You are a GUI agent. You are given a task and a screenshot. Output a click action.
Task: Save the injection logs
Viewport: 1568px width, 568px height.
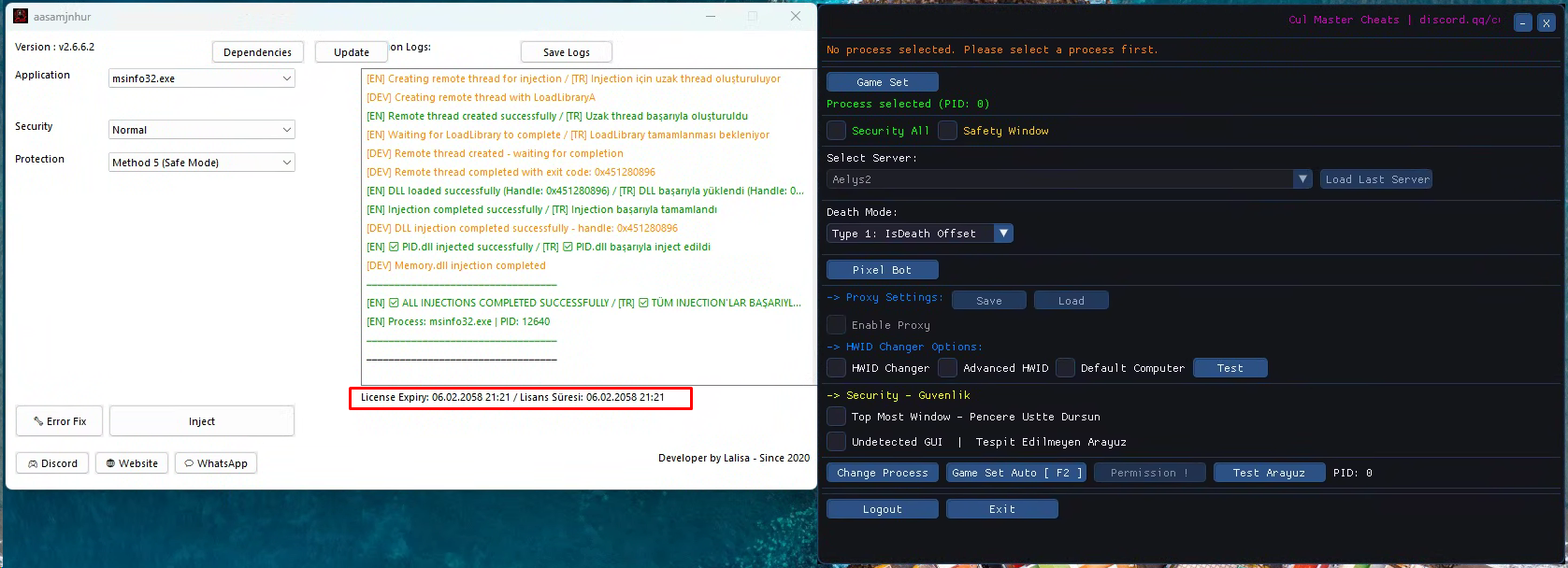click(567, 52)
